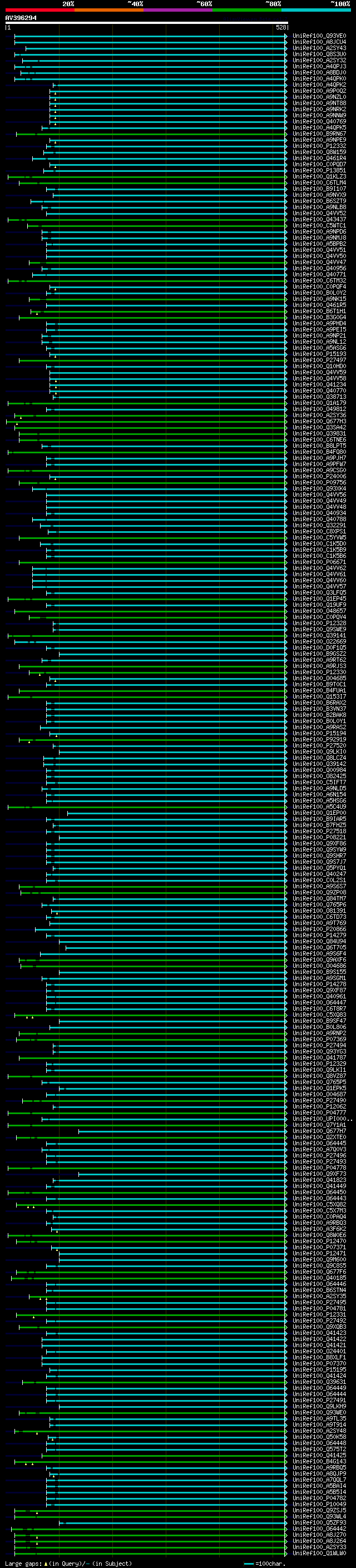Select label UniRef100_Q6T705
356x1568 pixels.
(x=319, y=947)
